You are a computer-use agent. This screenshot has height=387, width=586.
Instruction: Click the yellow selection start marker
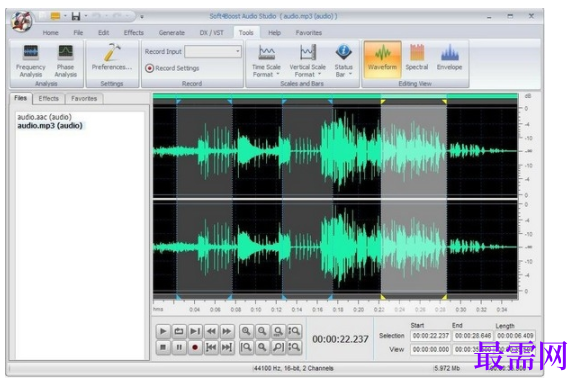click(x=383, y=102)
